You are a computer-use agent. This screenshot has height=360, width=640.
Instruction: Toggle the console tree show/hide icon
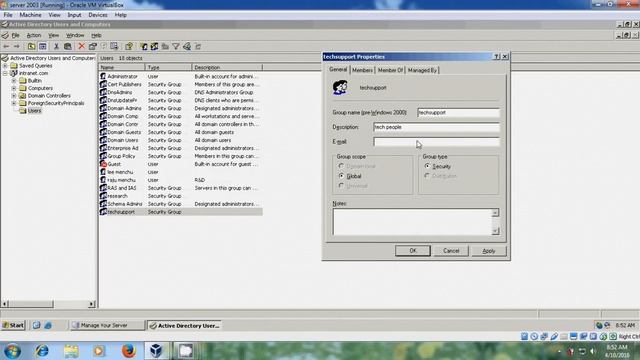click(x=42, y=47)
